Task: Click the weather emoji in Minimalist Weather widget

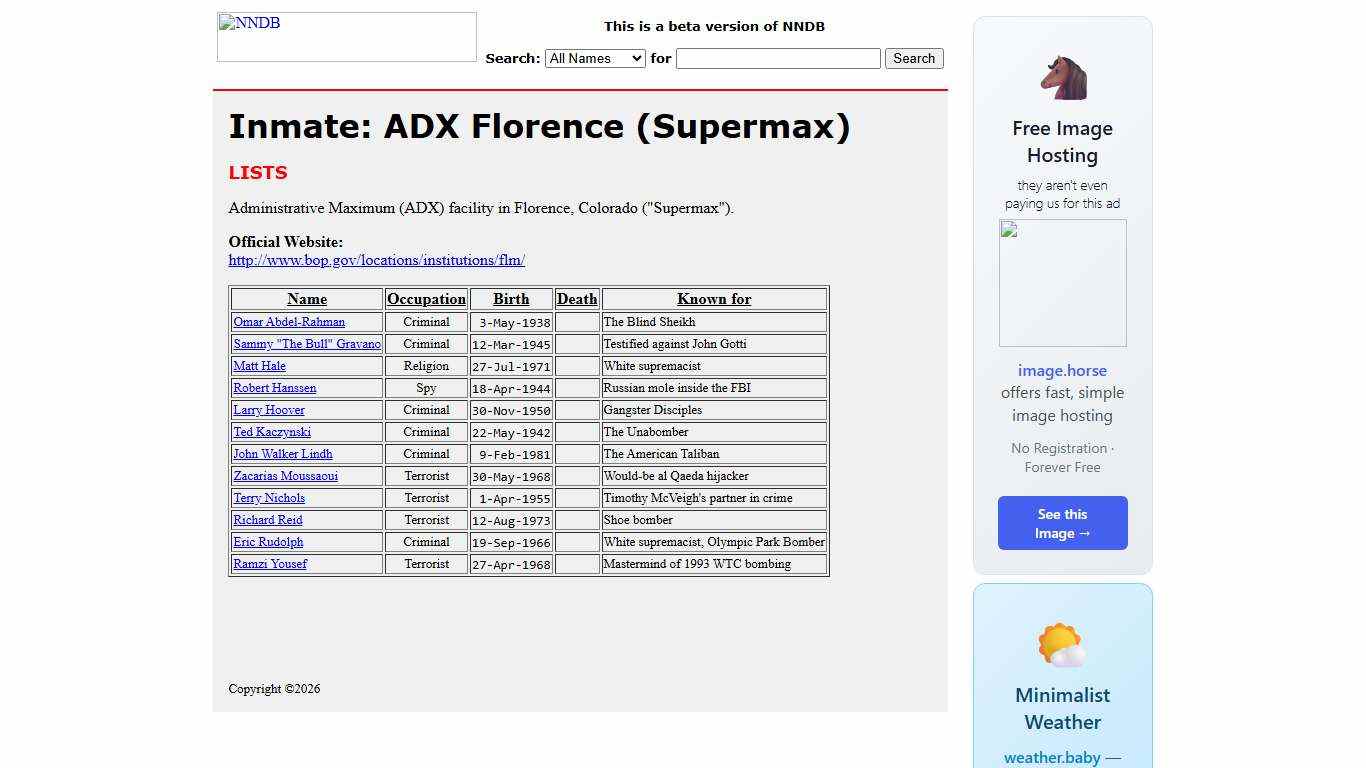Action: (1062, 644)
